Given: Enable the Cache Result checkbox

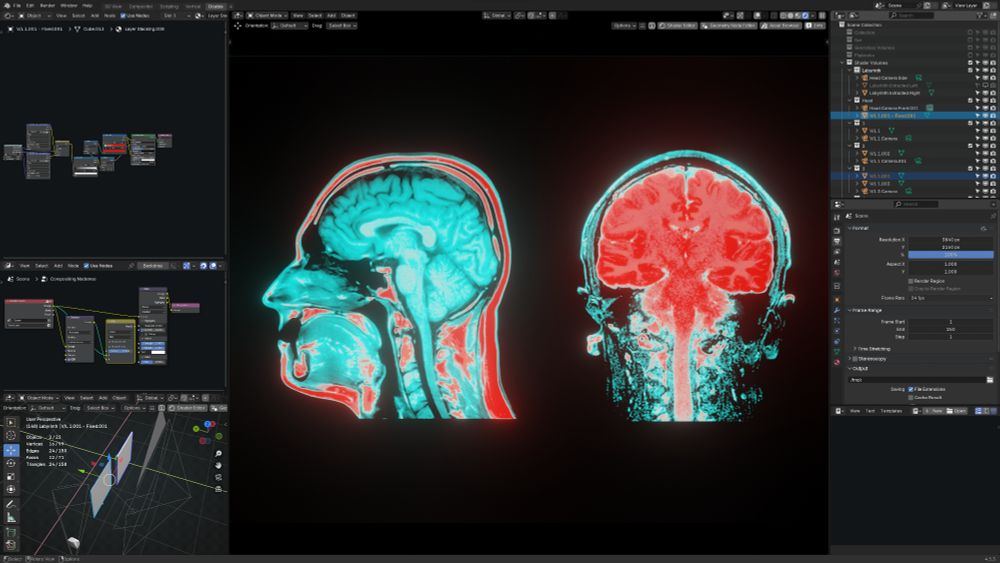Looking at the screenshot, I should (x=911, y=397).
